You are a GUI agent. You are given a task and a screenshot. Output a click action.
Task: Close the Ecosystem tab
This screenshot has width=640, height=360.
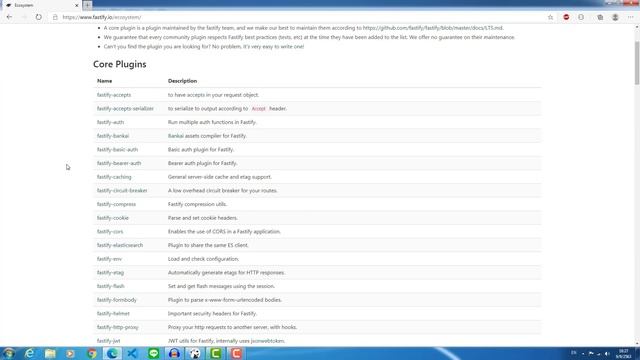pos(76,5)
